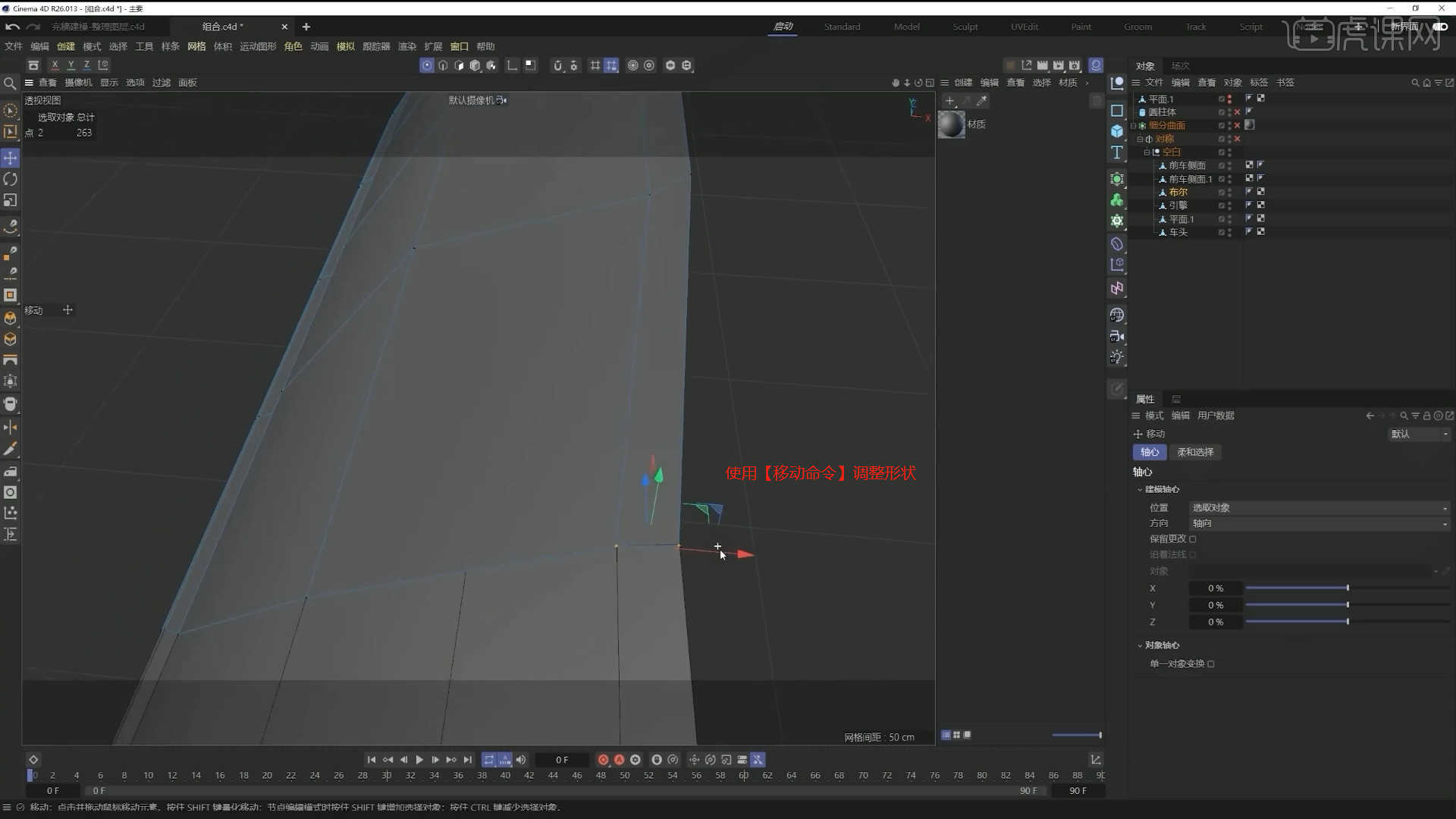Switch to the Sculpt layout tab
Viewport: 1456px width, 819px height.
pyautogui.click(x=965, y=27)
